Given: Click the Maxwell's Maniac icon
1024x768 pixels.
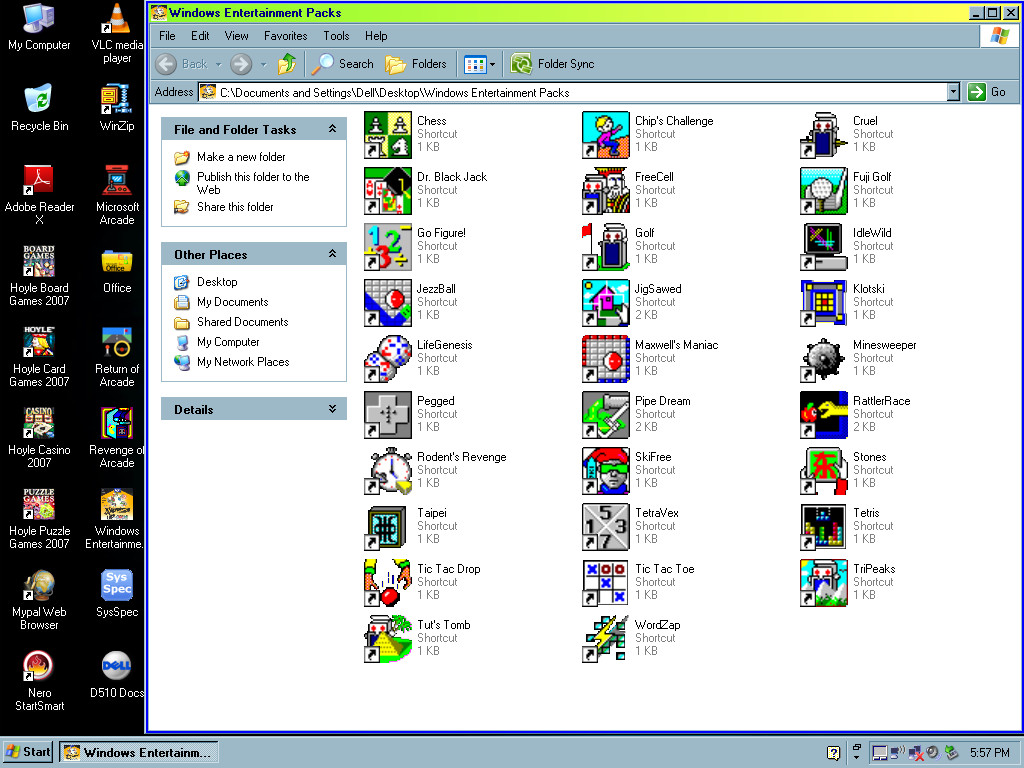Looking at the screenshot, I should pos(606,359).
